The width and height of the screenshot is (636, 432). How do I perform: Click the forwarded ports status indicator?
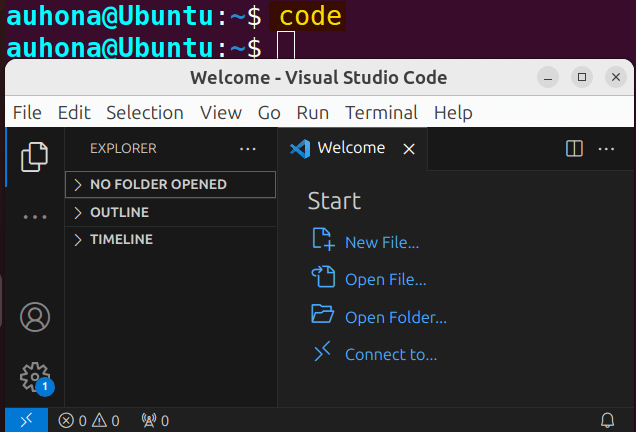pyautogui.click(x=155, y=421)
